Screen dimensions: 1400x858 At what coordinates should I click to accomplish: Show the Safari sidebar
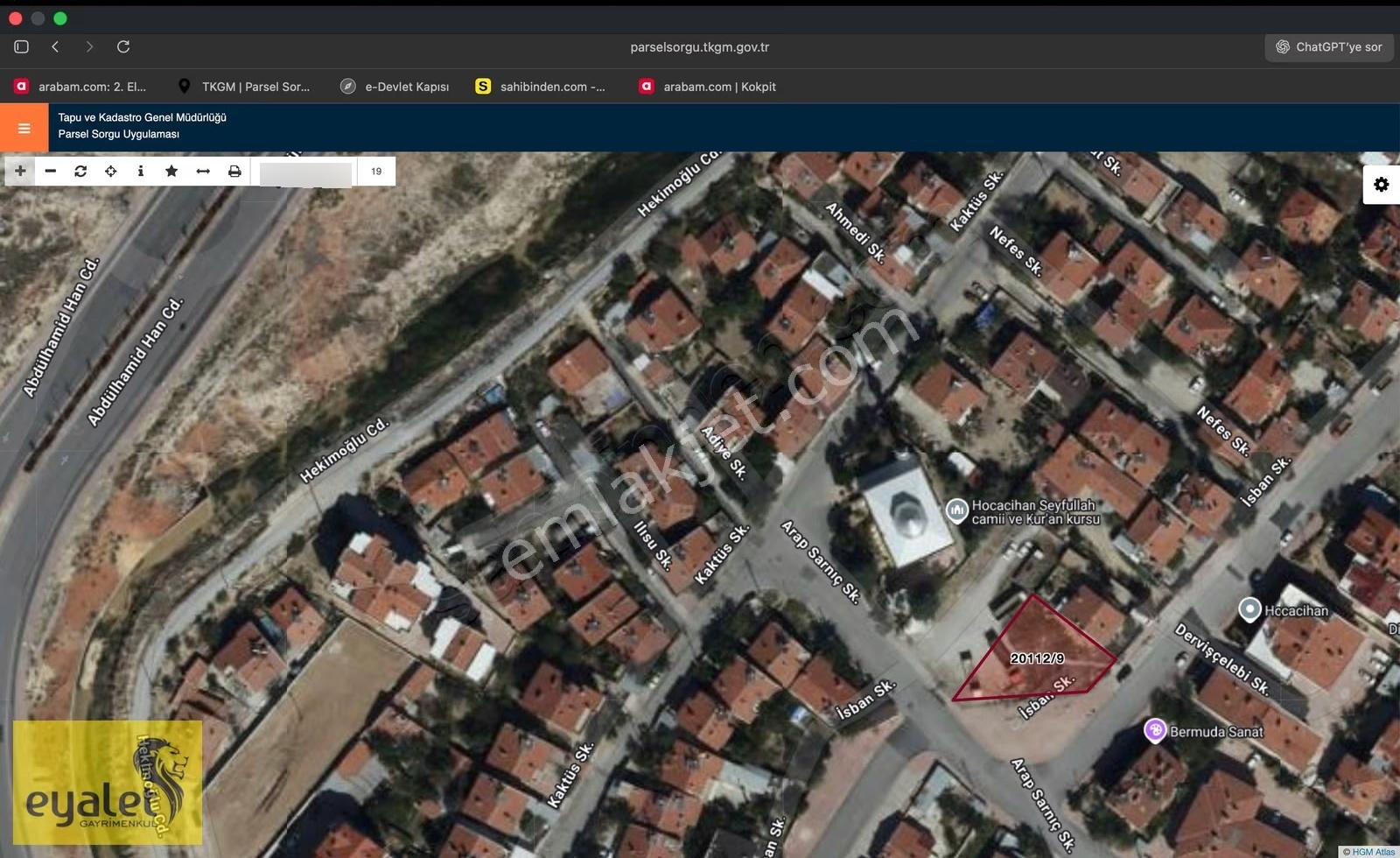point(22,46)
